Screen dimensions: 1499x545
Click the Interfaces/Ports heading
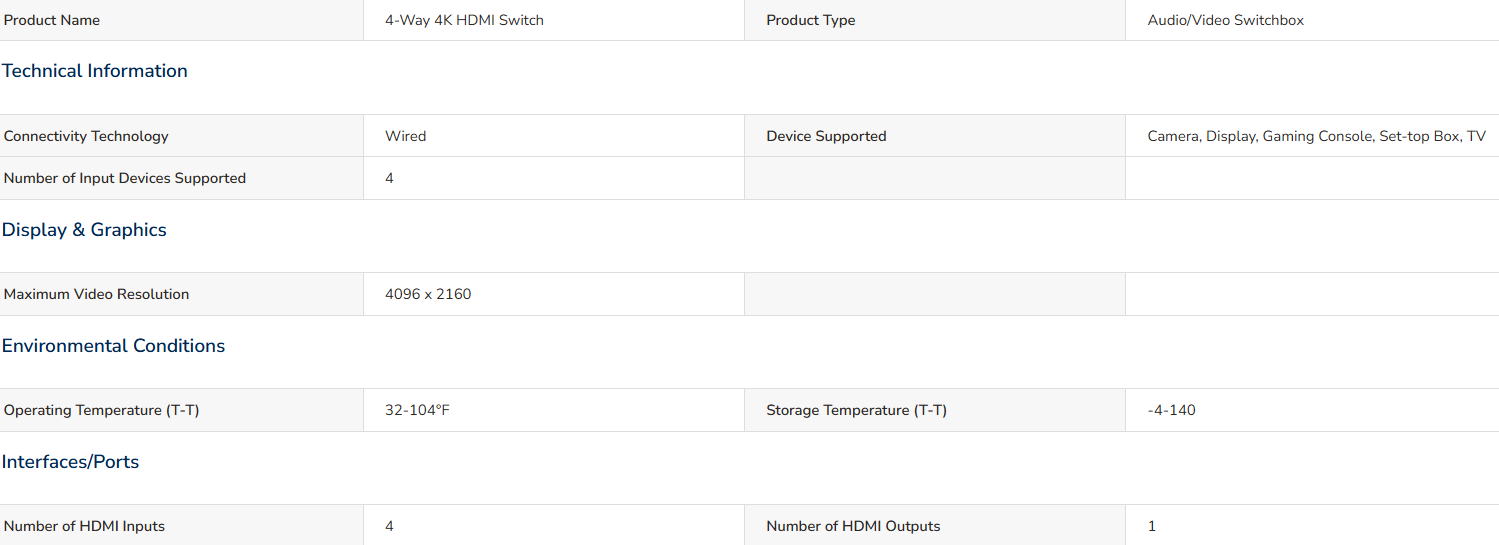[70, 462]
